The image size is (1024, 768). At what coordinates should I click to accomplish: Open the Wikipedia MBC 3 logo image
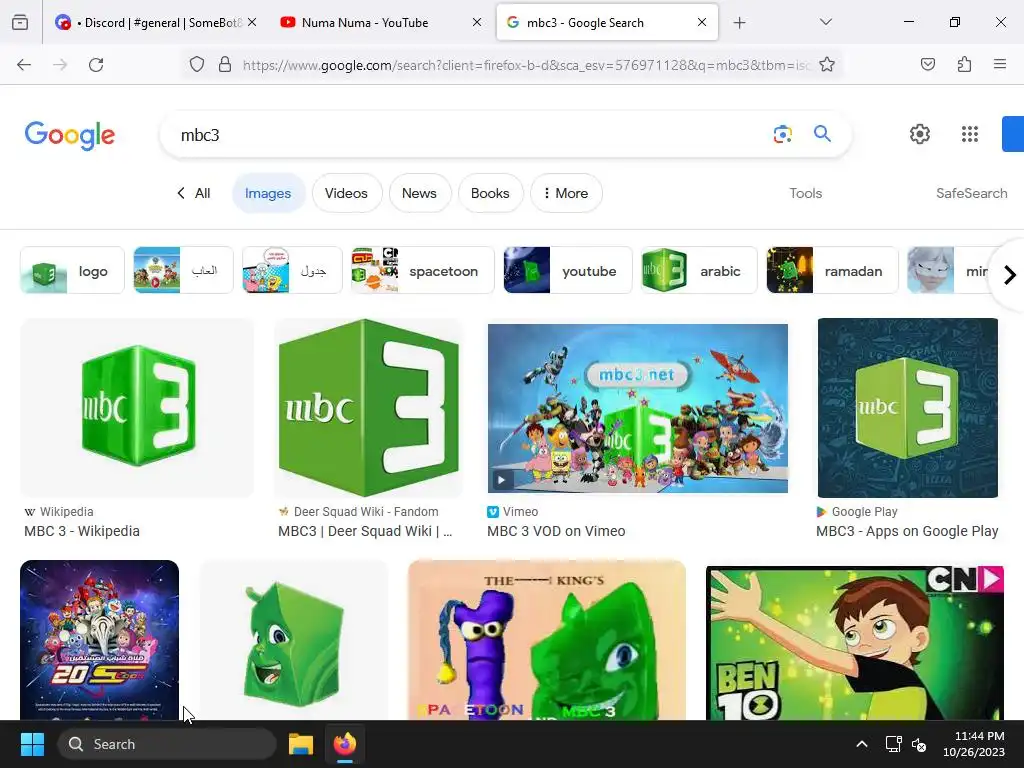pos(137,408)
